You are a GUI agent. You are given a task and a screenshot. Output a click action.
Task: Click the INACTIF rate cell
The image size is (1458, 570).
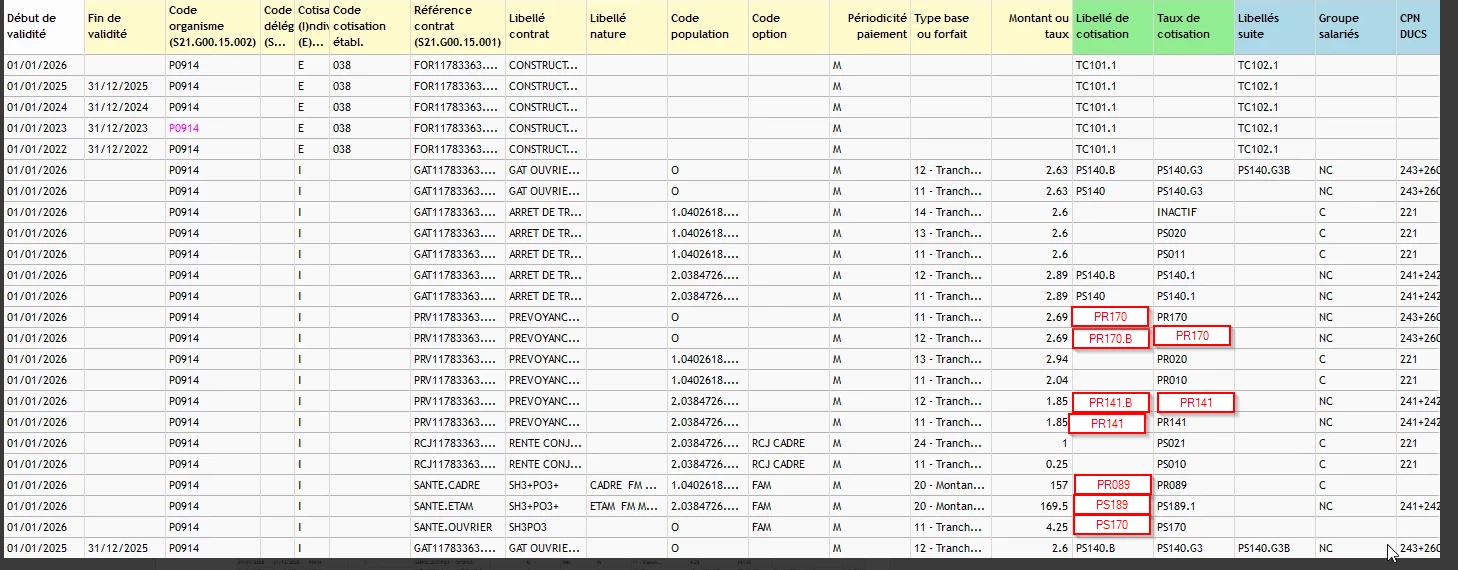click(1193, 212)
